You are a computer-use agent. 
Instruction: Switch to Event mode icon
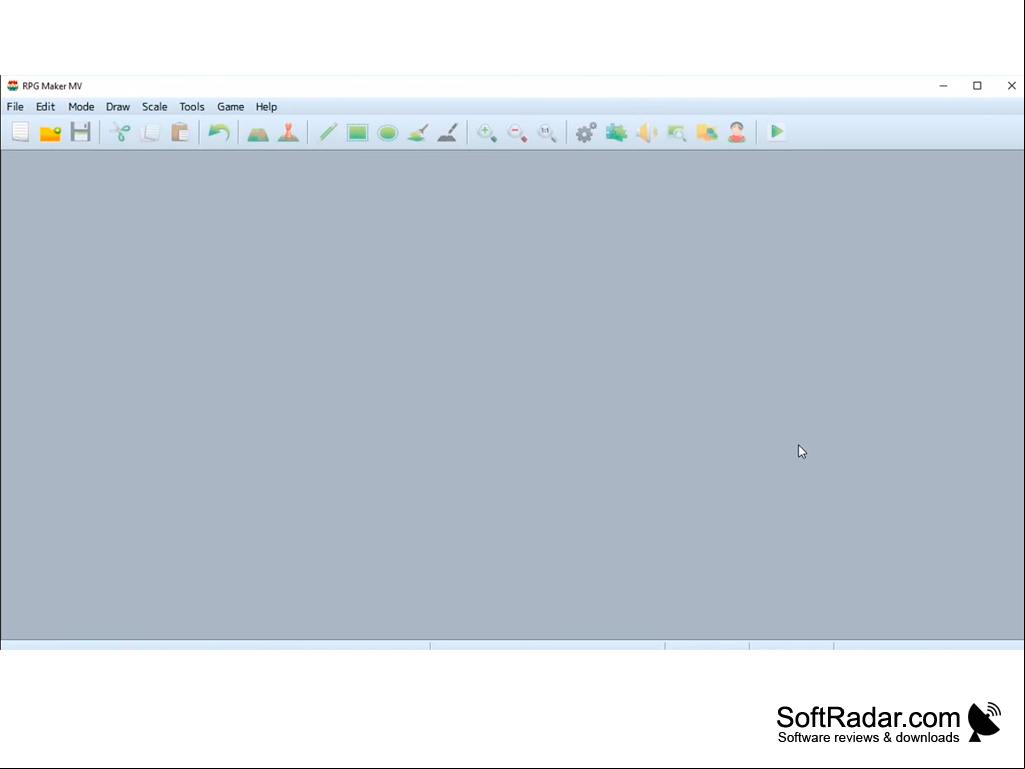[288, 132]
